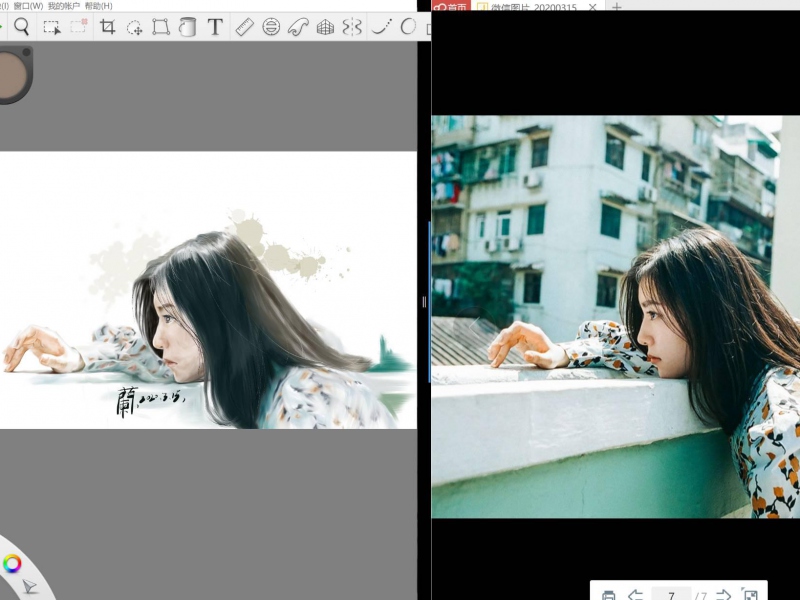The image size is (800, 600).
Task: Toggle the Ruler guide
Action: tap(244, 27)
